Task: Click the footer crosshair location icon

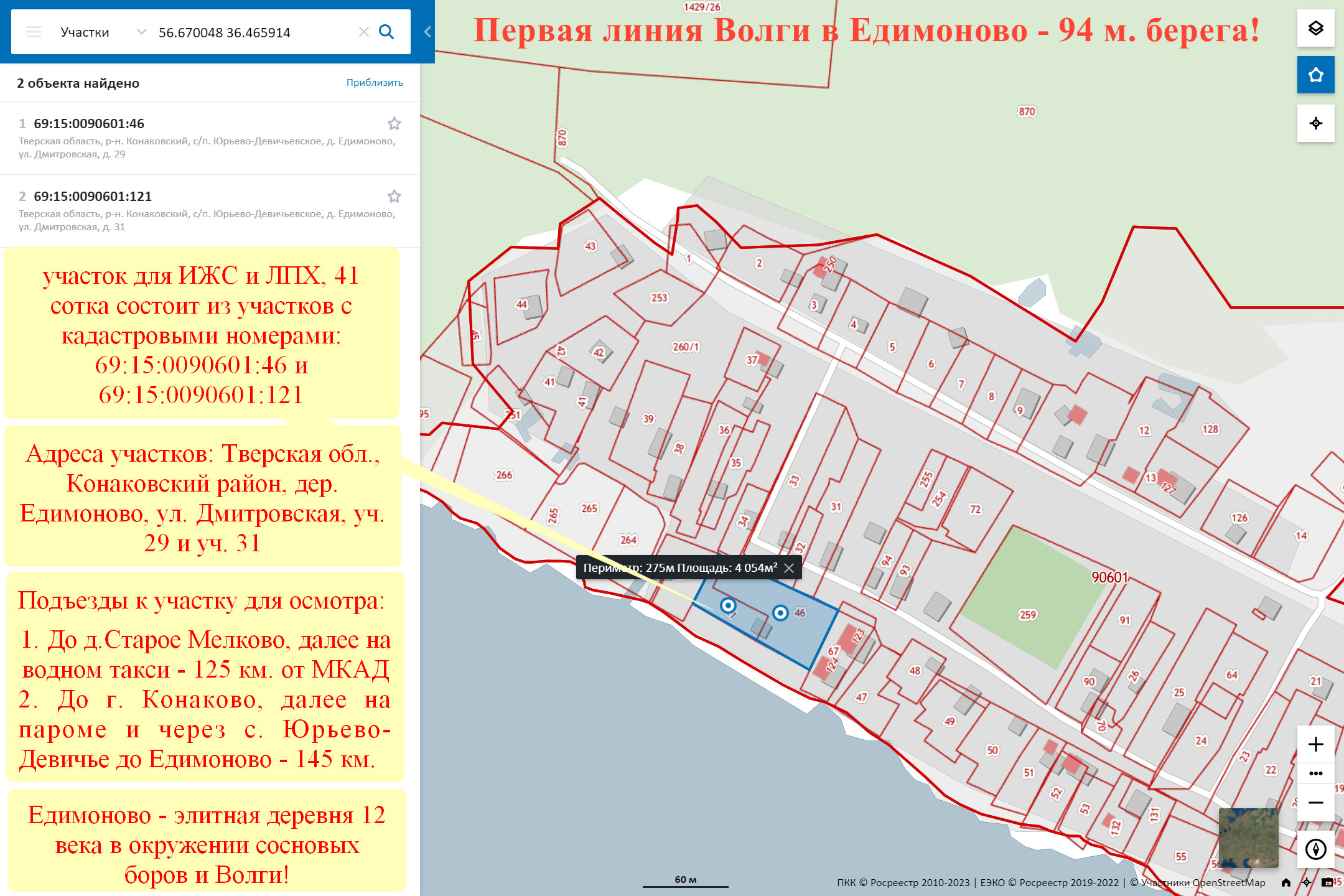Action: (1307, 882)
